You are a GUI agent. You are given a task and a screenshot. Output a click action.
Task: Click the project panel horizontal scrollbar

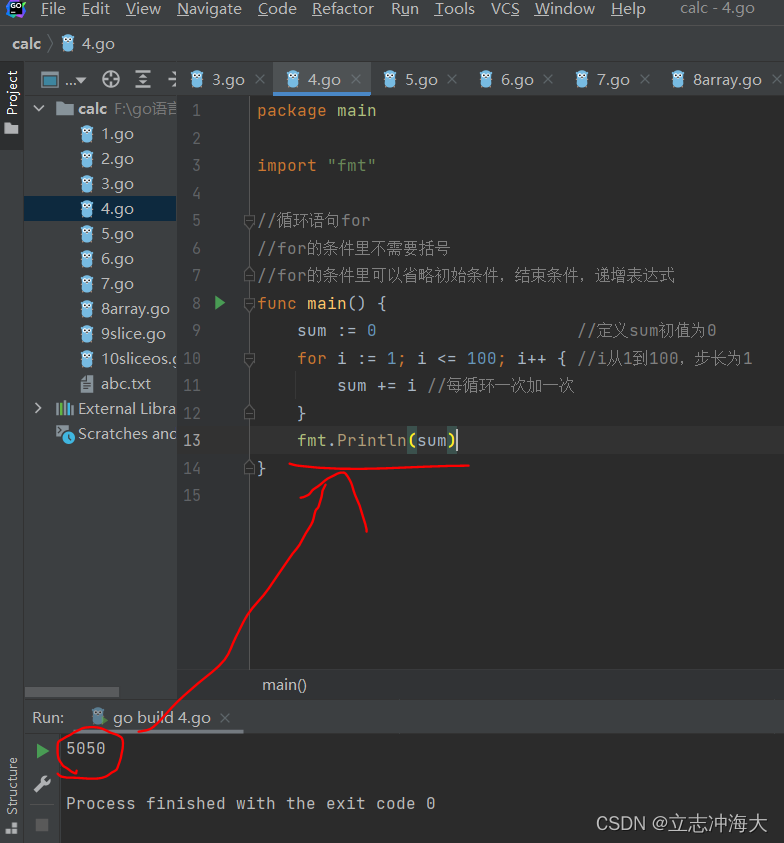click(72, 692)
